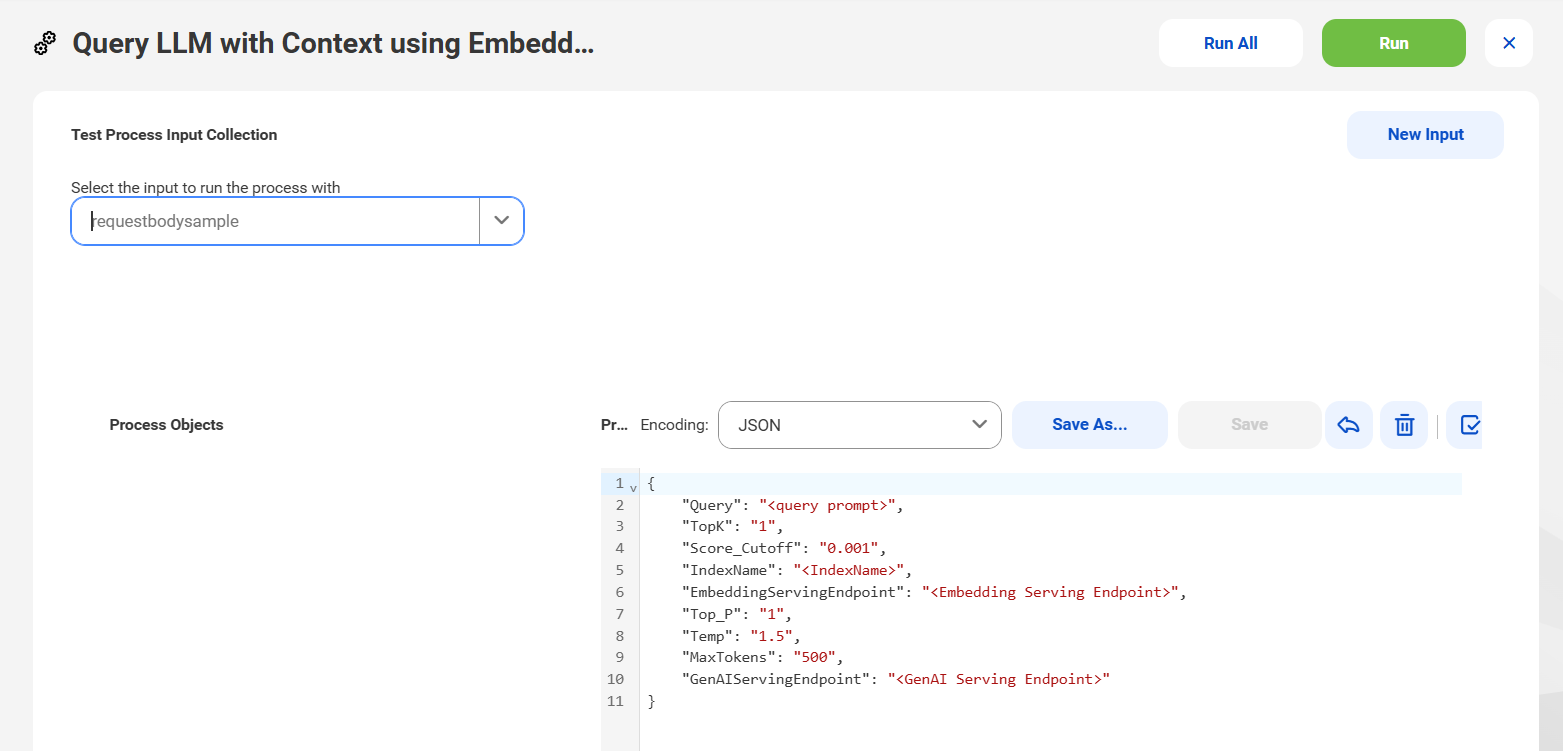Click the "IndexName" line
This screenshot has width=1563, height=751.
[x=797, y=570]
